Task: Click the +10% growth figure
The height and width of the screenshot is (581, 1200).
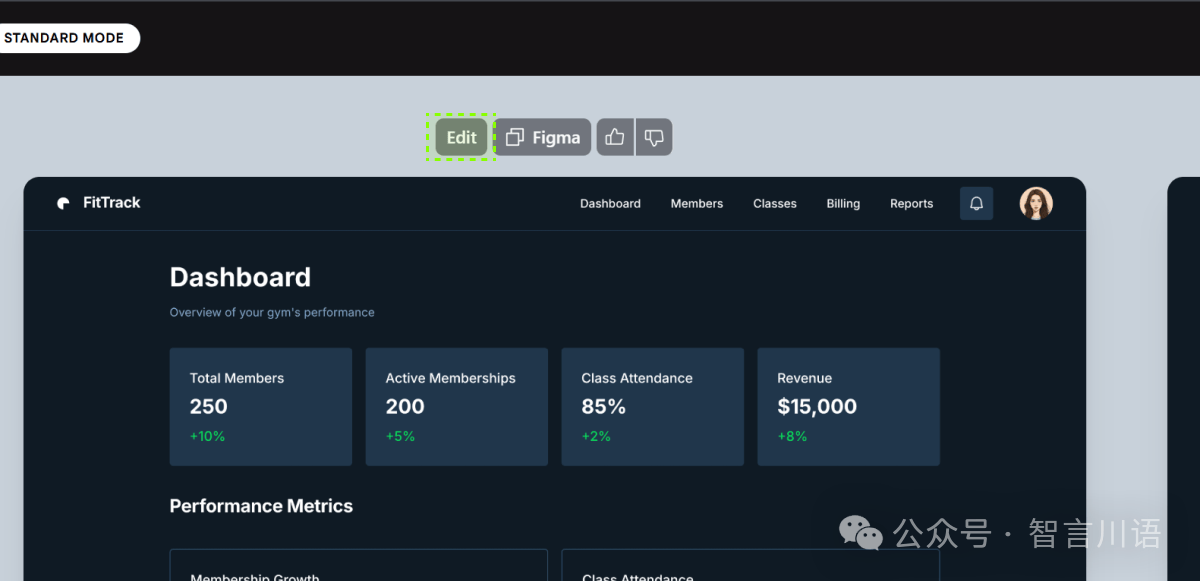Action: point(207,436)
